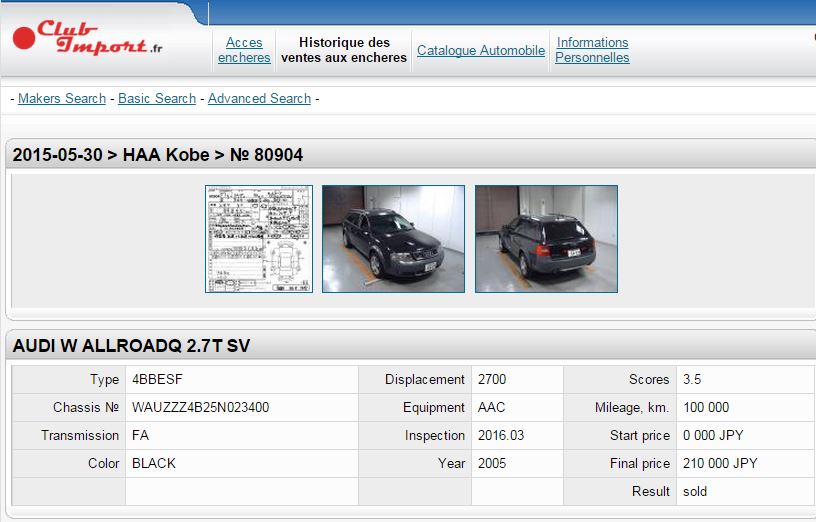Enlarge the front view car photo
Image resolution: width=816 pixels, height=522 pixels.
(x=393, y=239)
